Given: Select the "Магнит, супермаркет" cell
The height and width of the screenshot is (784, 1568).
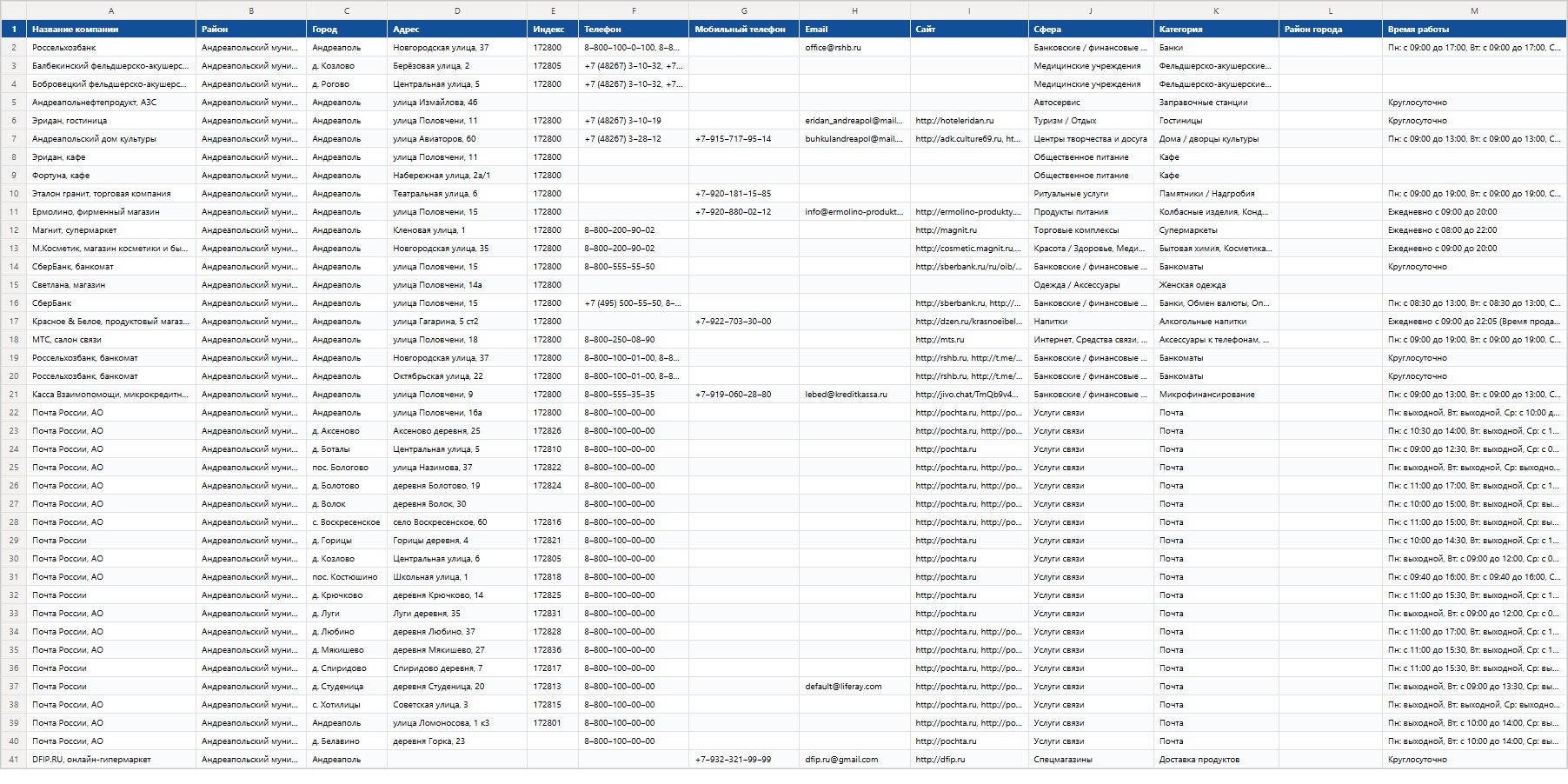Looking at the screenshot, I should [111, 229].
